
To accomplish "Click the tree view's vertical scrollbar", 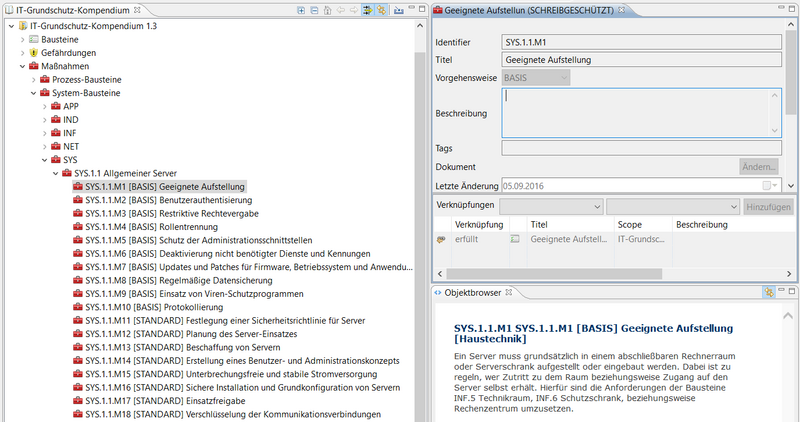I will point(420,235).
